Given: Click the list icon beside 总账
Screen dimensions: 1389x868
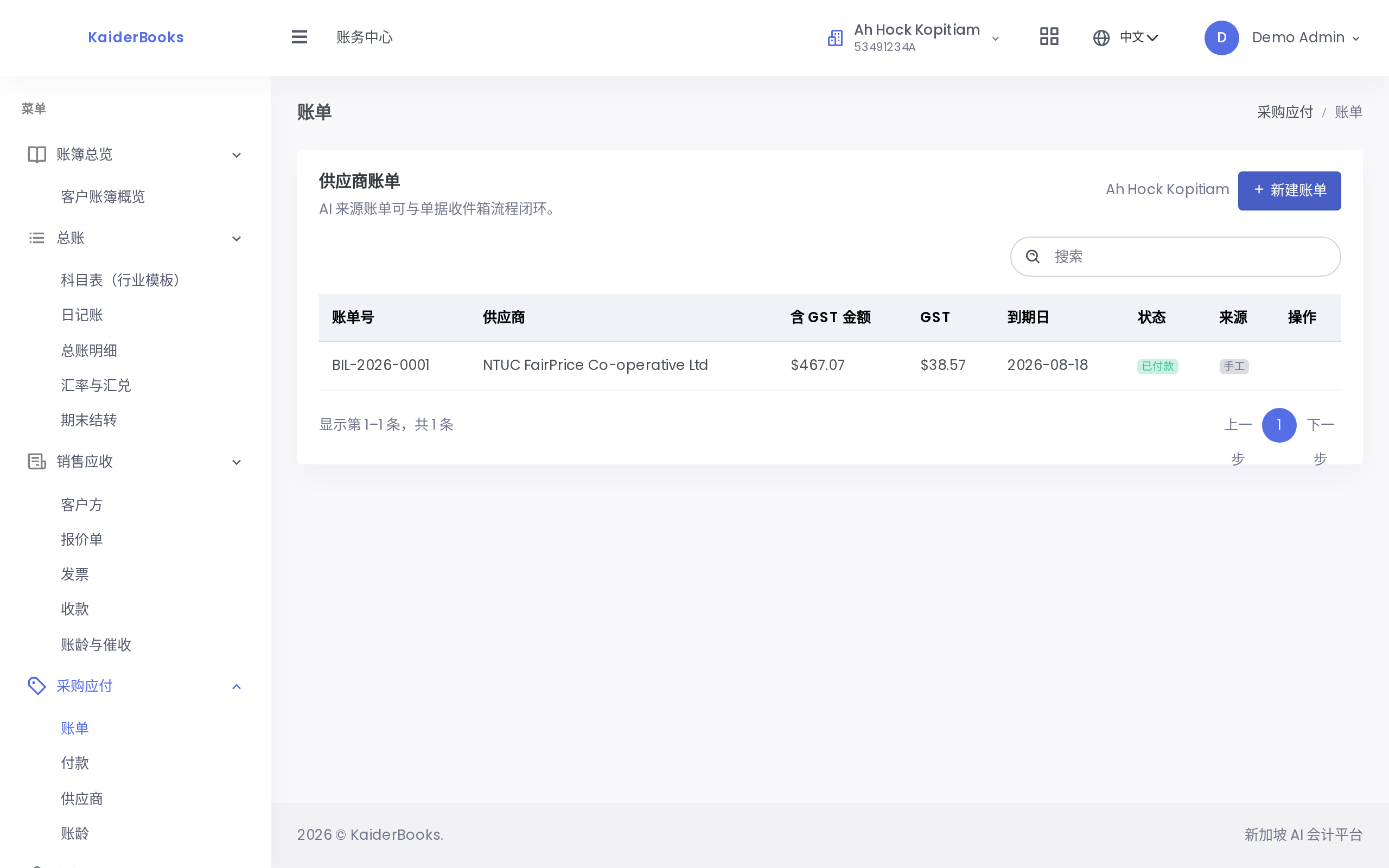Looking at the screenshot, I should point(37,238).
